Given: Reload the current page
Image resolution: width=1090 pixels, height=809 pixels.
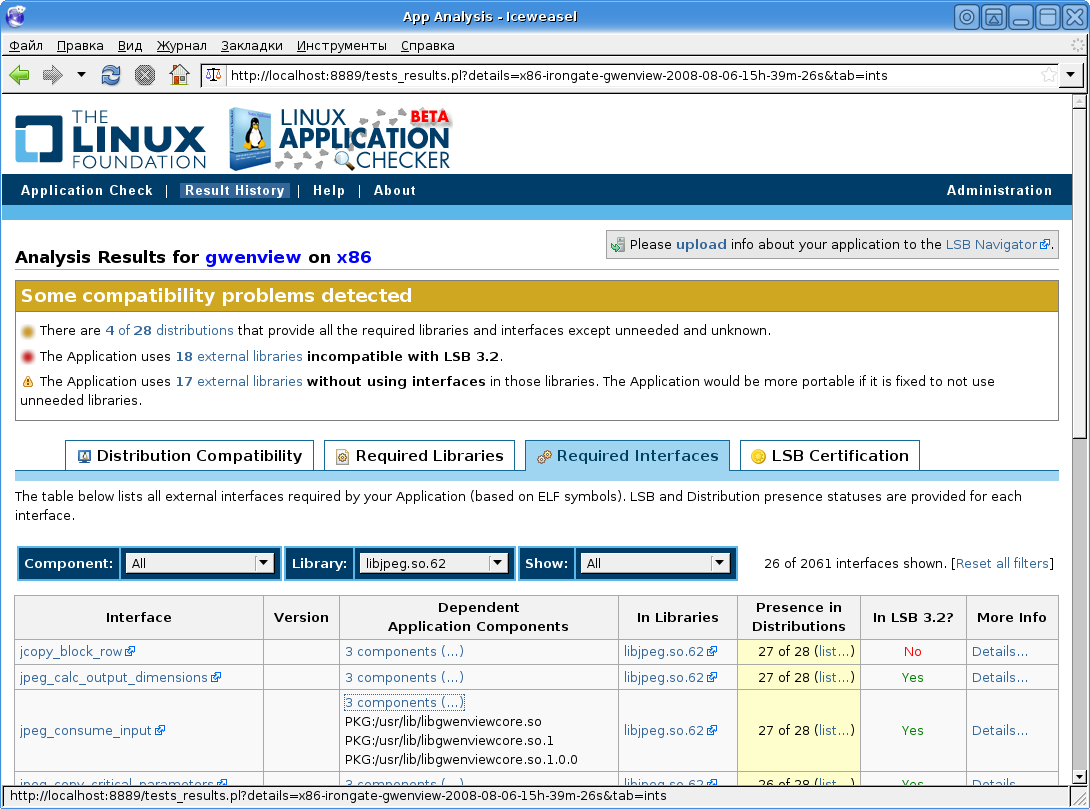Looking at the screenshot, I should pyautogui.click(x=111, y=75).
